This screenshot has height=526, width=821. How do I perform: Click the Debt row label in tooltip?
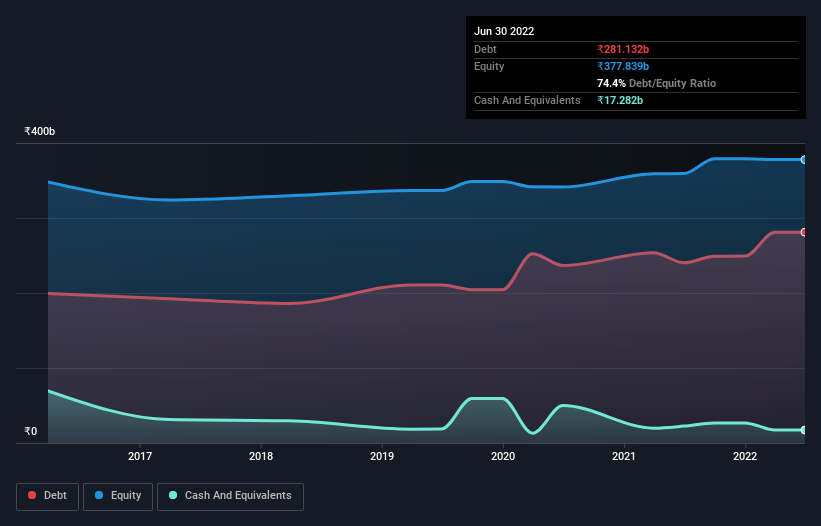485,49
